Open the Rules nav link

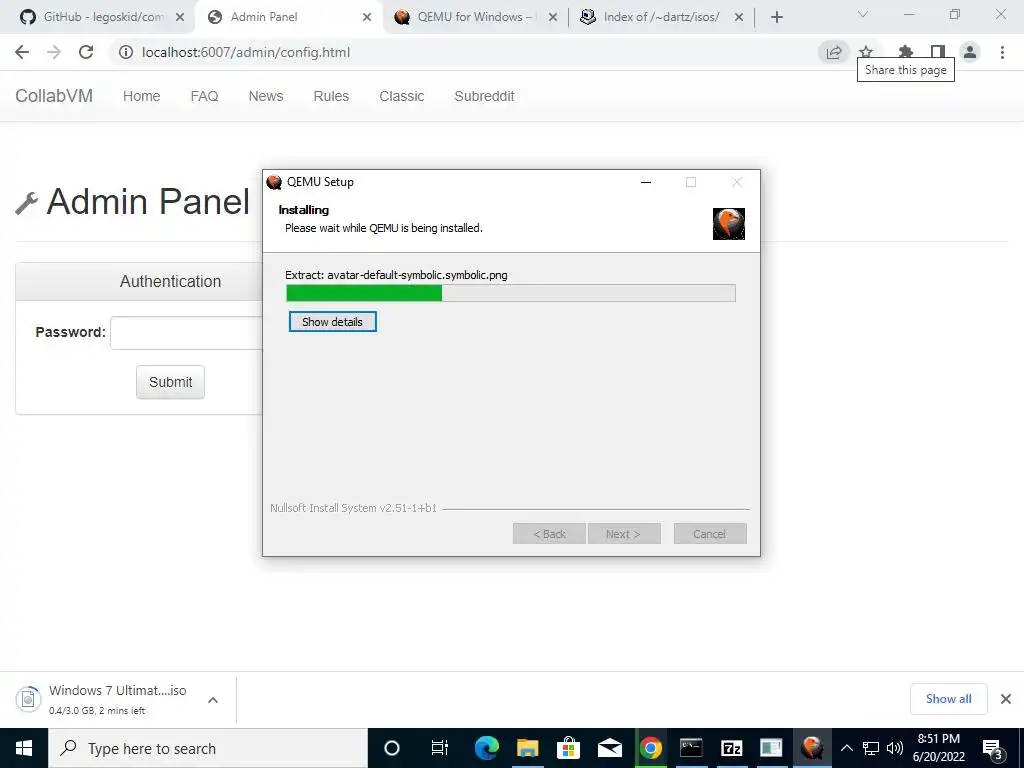coord(331,96)
